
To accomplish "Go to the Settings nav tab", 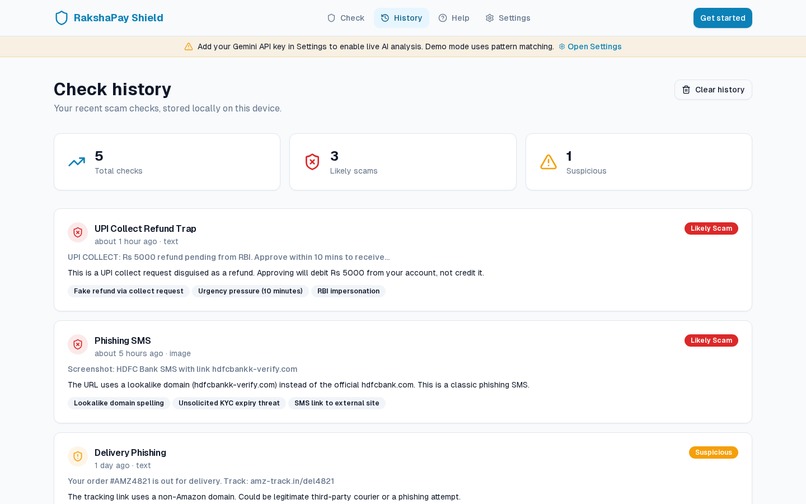I will [x=508, y=18].
